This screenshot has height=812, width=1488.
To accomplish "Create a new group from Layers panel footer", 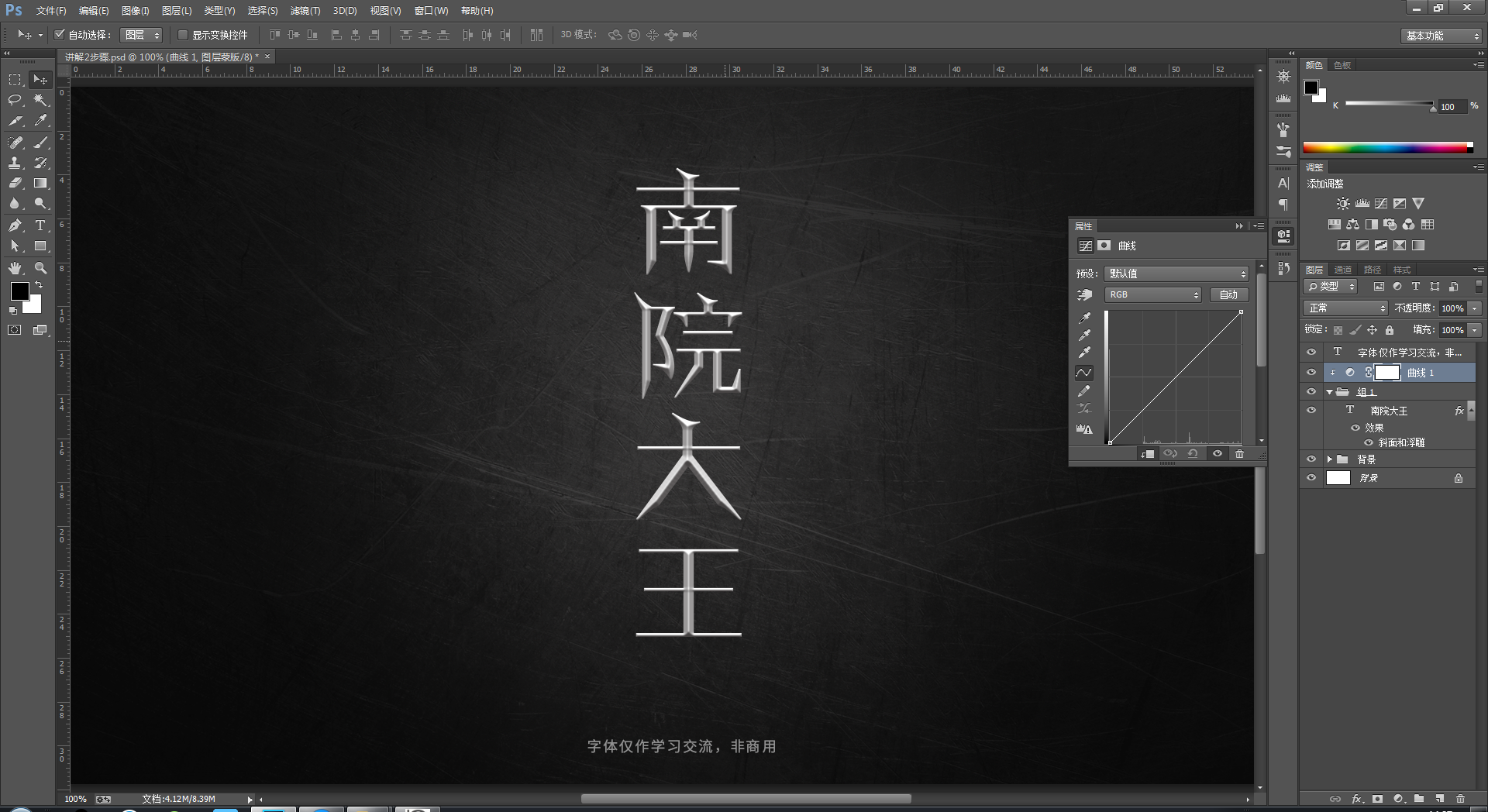I will pos(1418,799).
